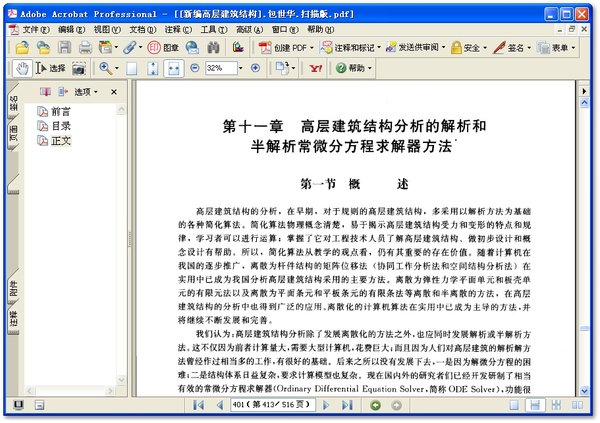Image resolution: width=600 pixels, height=423 pixels.
Task: Click the small window icon in the status bar
Action: (x=39, y=405)
